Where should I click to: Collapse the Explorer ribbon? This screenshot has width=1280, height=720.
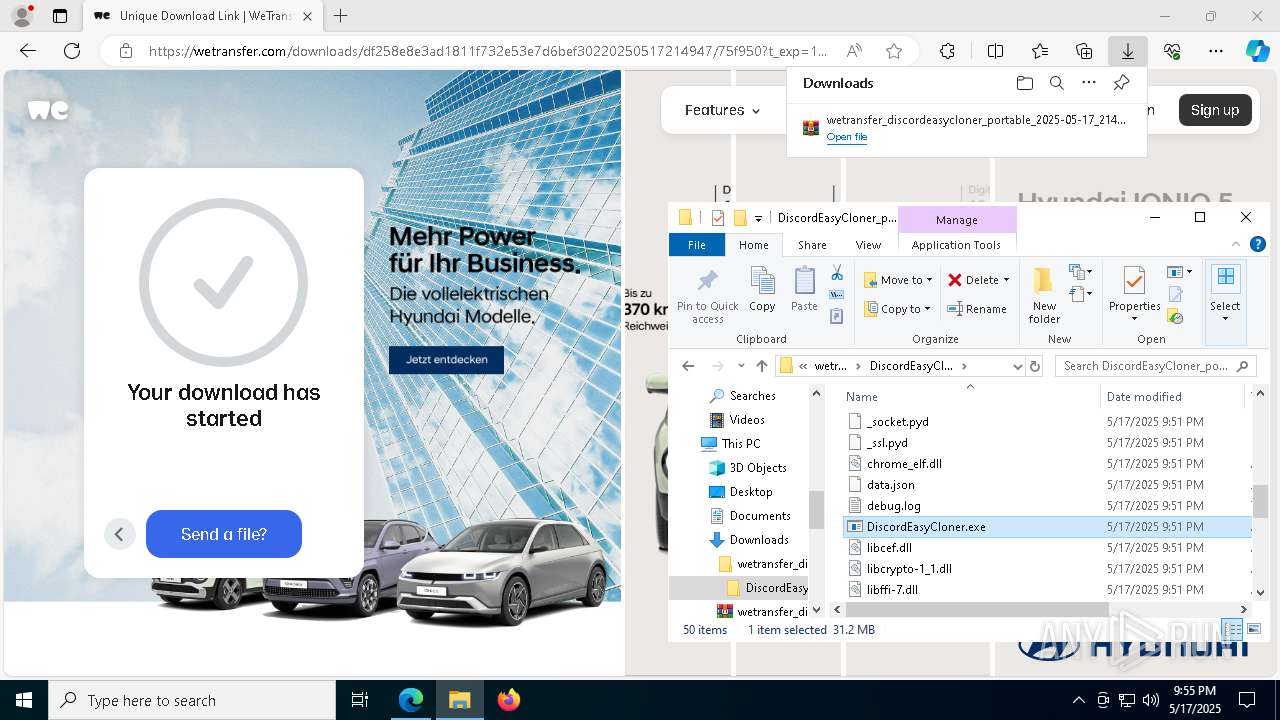pyautogui.click(x=1237, y=244)
